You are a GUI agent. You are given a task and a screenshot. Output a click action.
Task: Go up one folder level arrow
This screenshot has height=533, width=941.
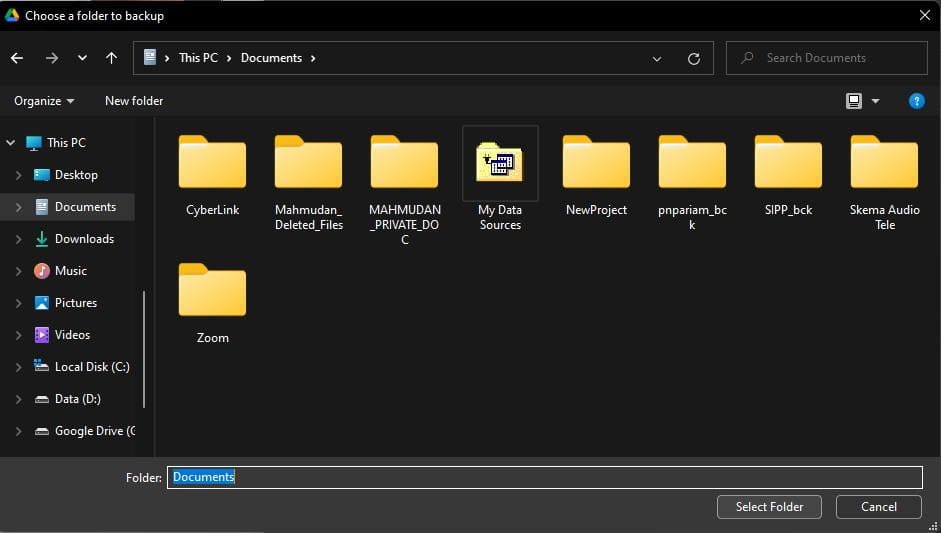[x=111, y=58]
